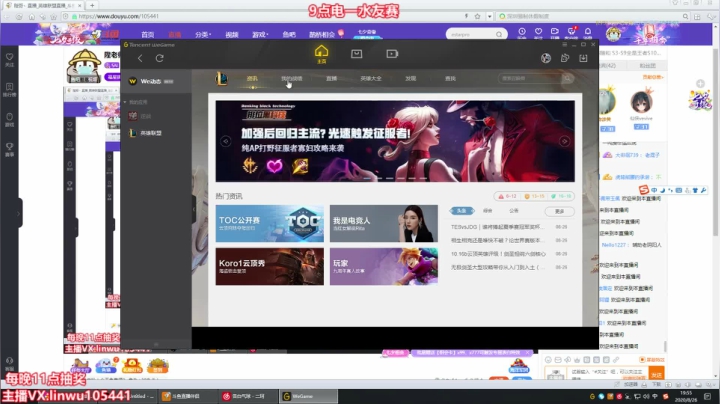Open 我是电竞人 card
720x404 pixels.
[384, 224]
